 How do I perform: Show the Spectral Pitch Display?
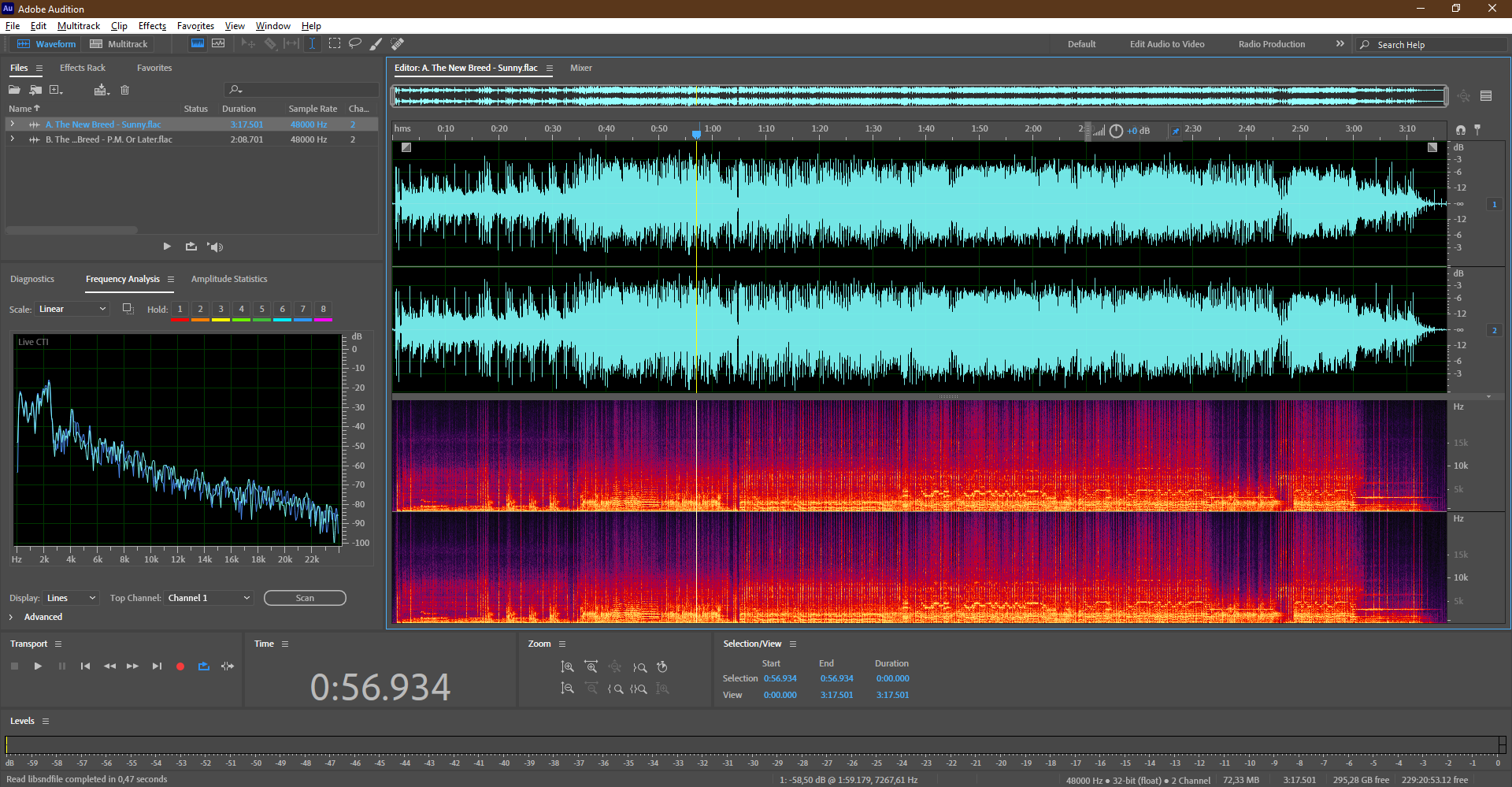coord(218,44)
